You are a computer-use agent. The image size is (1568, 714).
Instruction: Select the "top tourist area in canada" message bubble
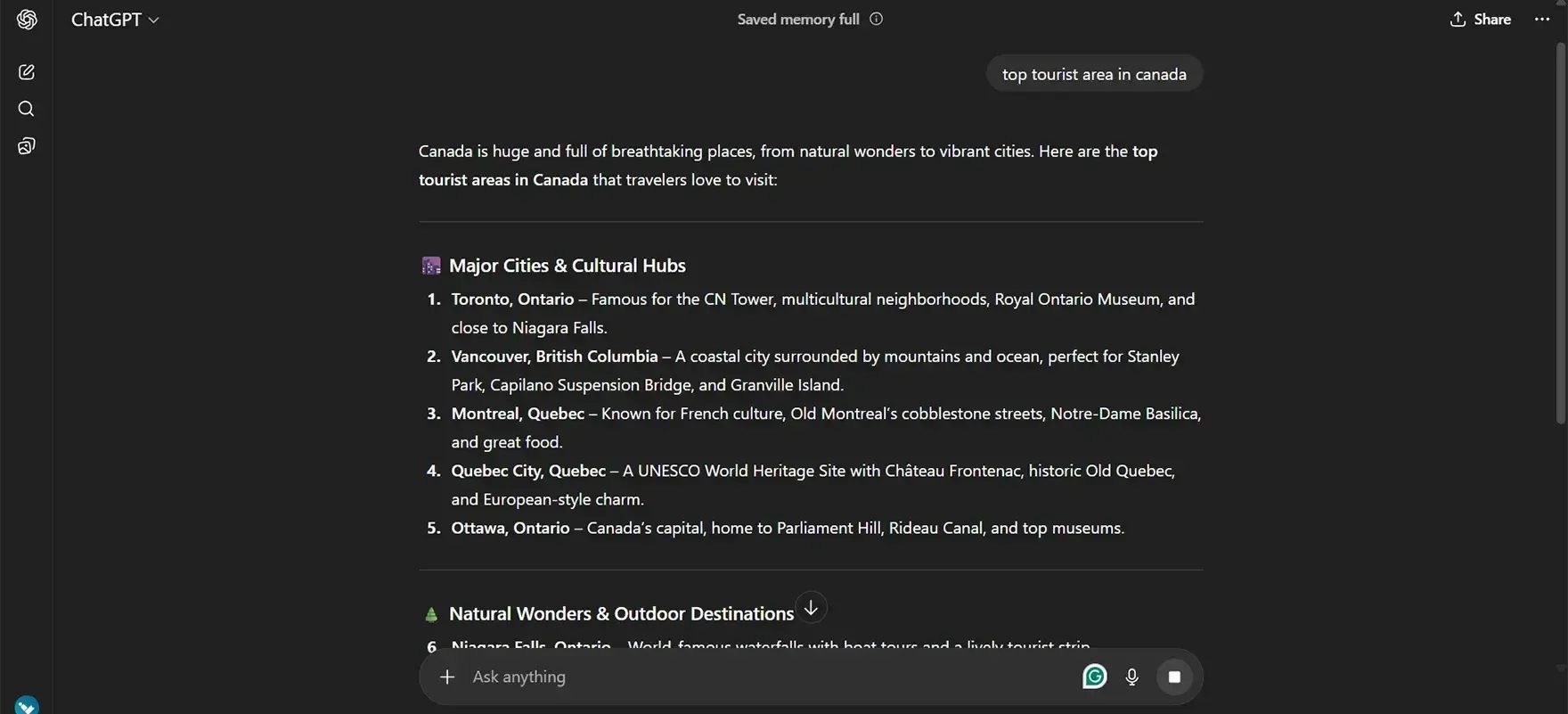tap(1094, 74)
